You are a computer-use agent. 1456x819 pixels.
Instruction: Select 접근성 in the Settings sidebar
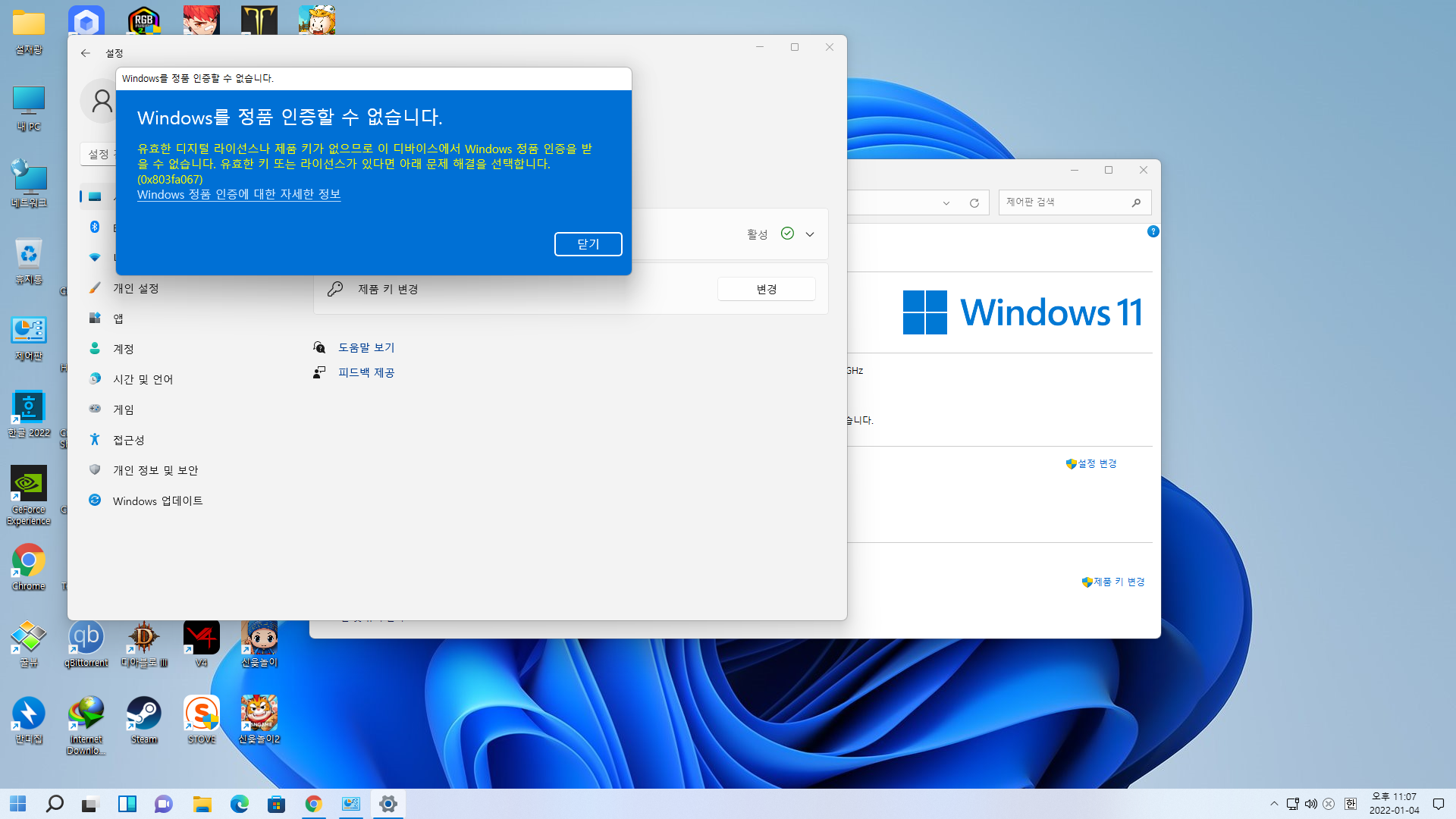128,440
